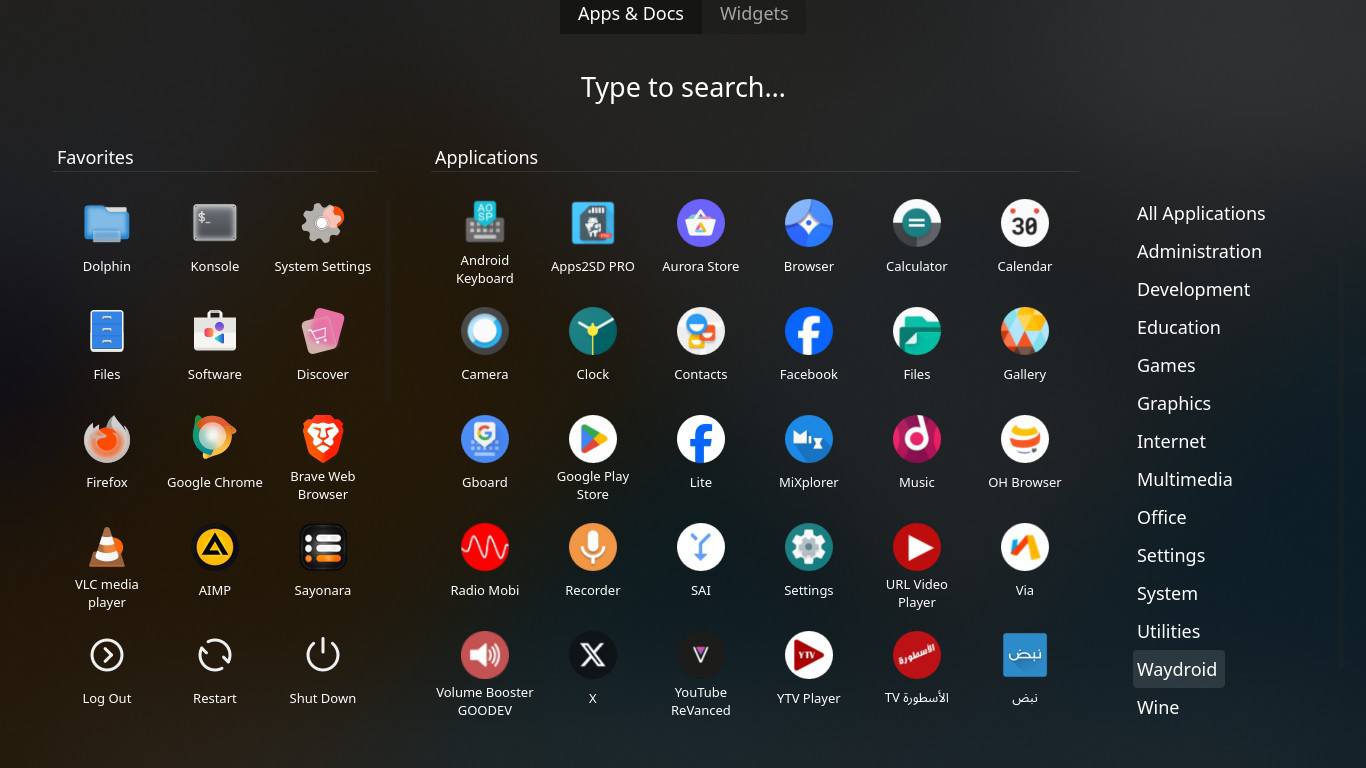
Task: Launch Volume Booster GOODEV
Action: [x=485, y=655]
